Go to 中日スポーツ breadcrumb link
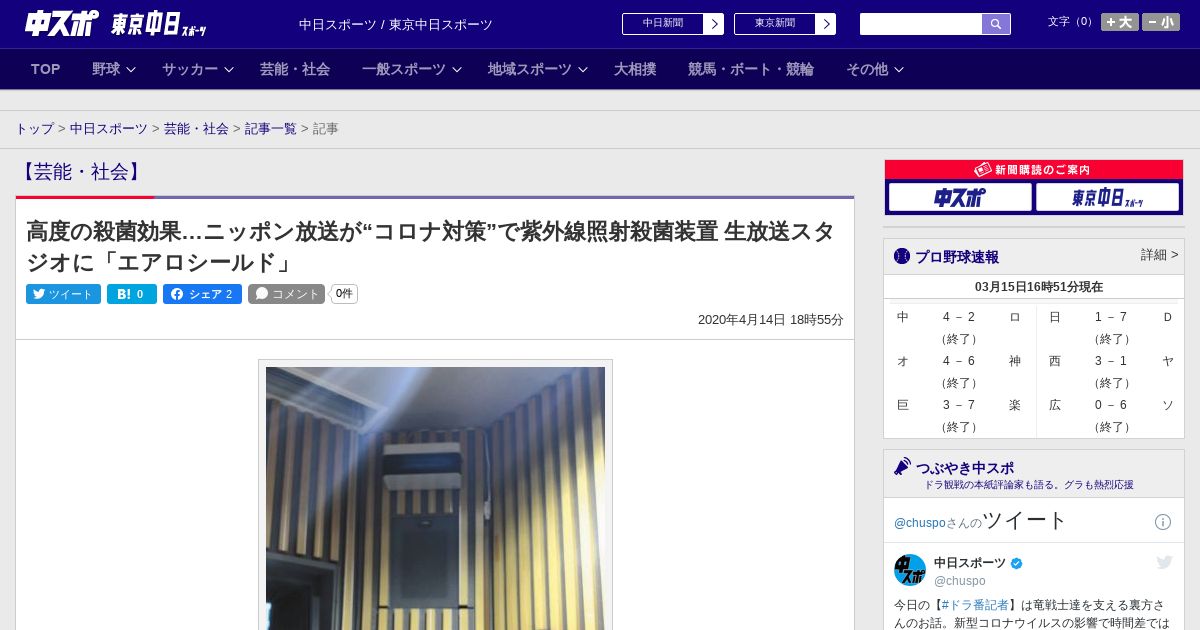 [109, 129]
